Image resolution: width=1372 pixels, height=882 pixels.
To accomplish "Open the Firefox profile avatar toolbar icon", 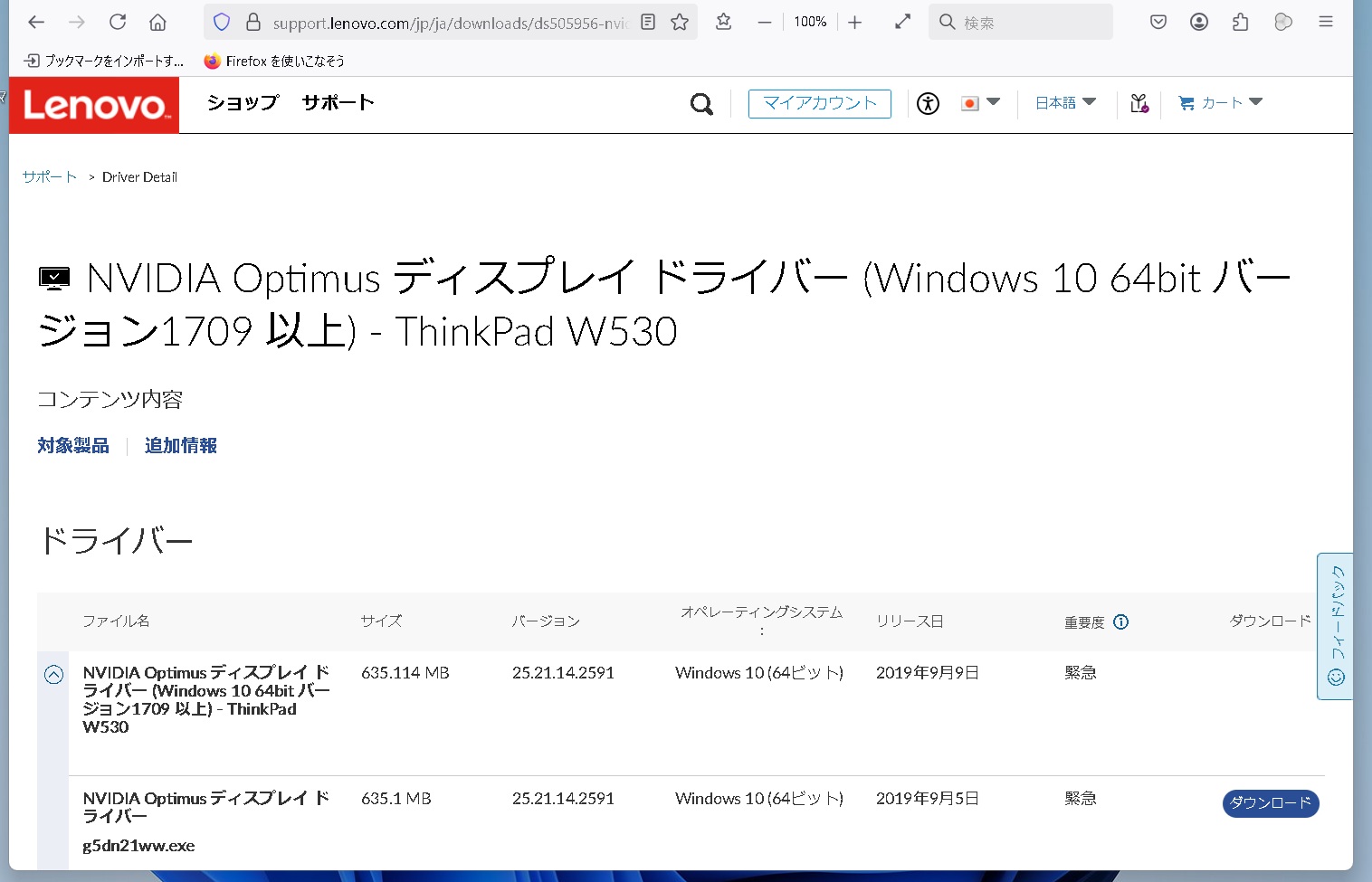I will pos(1283,22).
